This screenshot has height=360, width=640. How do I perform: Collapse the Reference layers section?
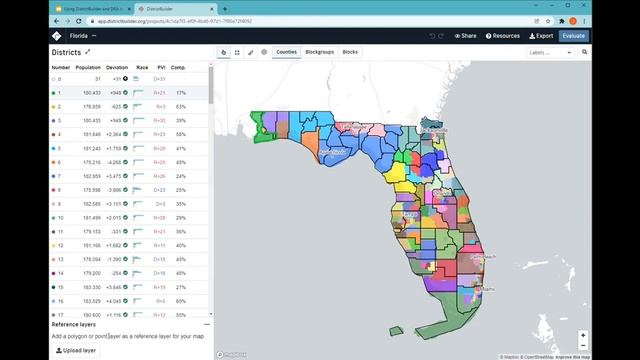pos(207,324)
